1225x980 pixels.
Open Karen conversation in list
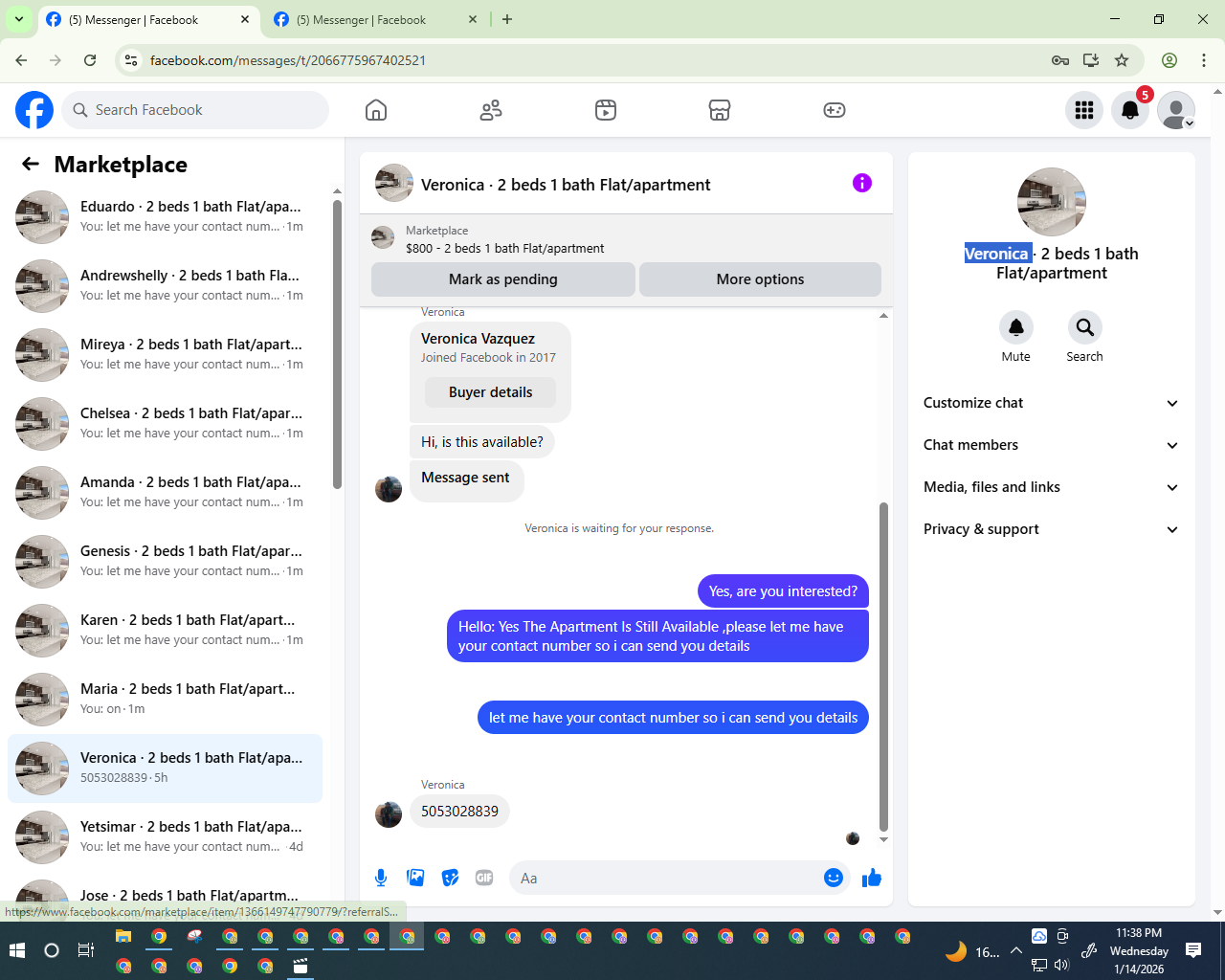(x=165, y=631)
